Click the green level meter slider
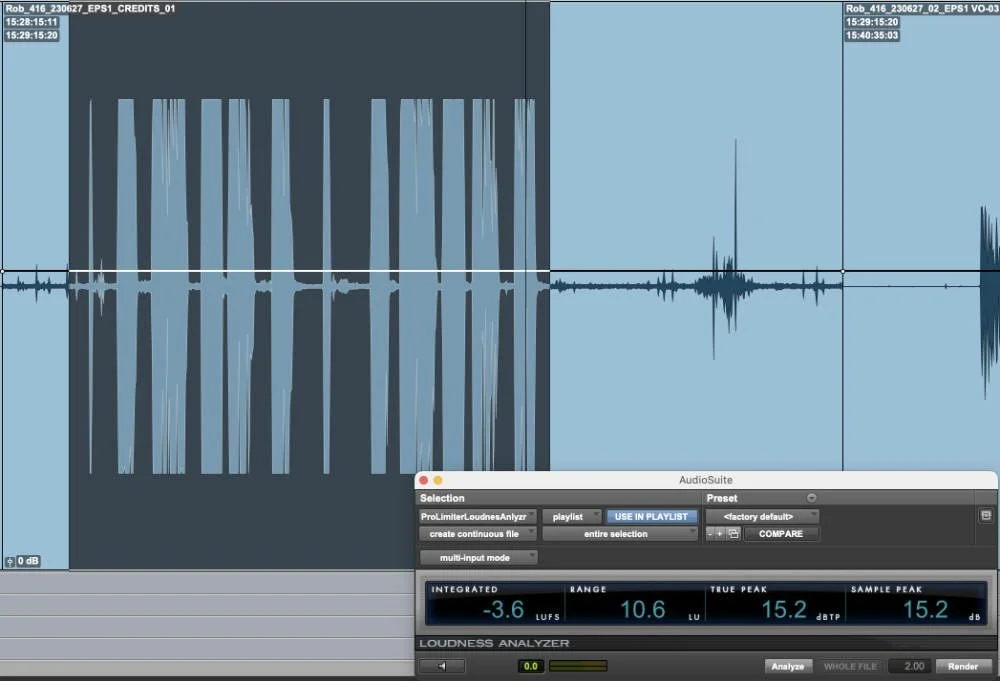Viewport: 1000px width, 681px height. [576, 666]
